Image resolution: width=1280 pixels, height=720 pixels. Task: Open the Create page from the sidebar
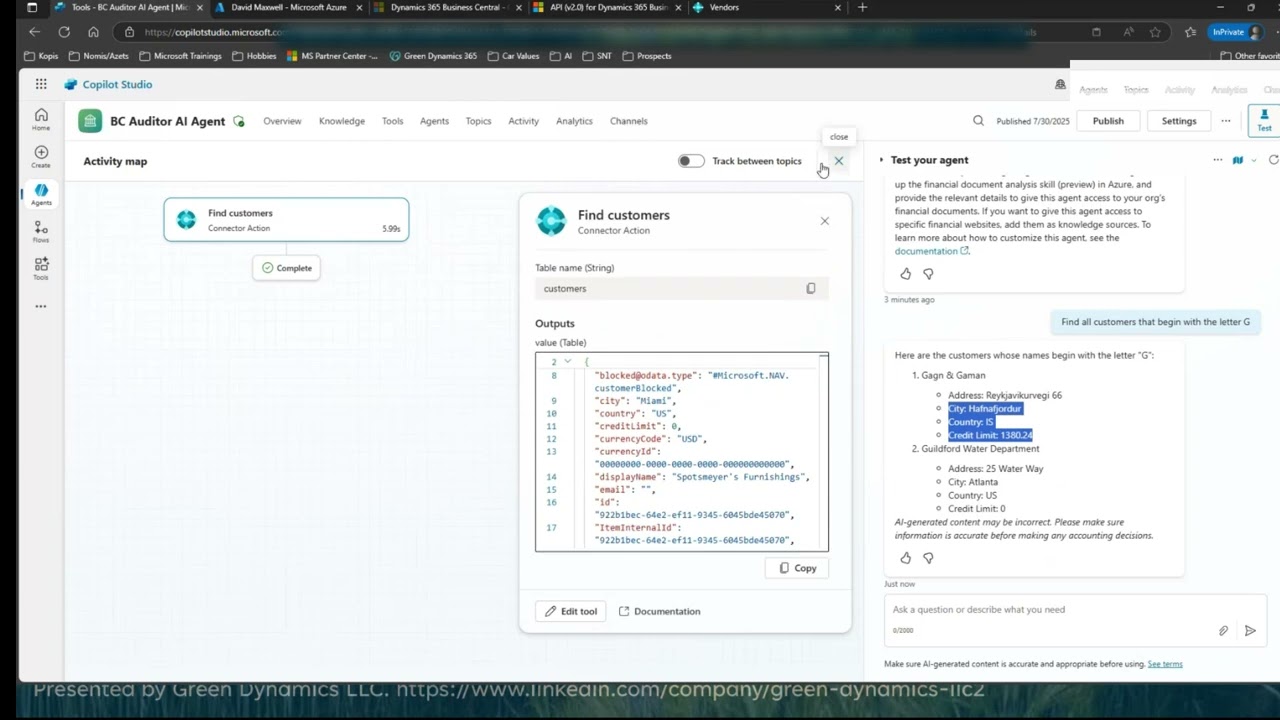(x=41, y=157)
